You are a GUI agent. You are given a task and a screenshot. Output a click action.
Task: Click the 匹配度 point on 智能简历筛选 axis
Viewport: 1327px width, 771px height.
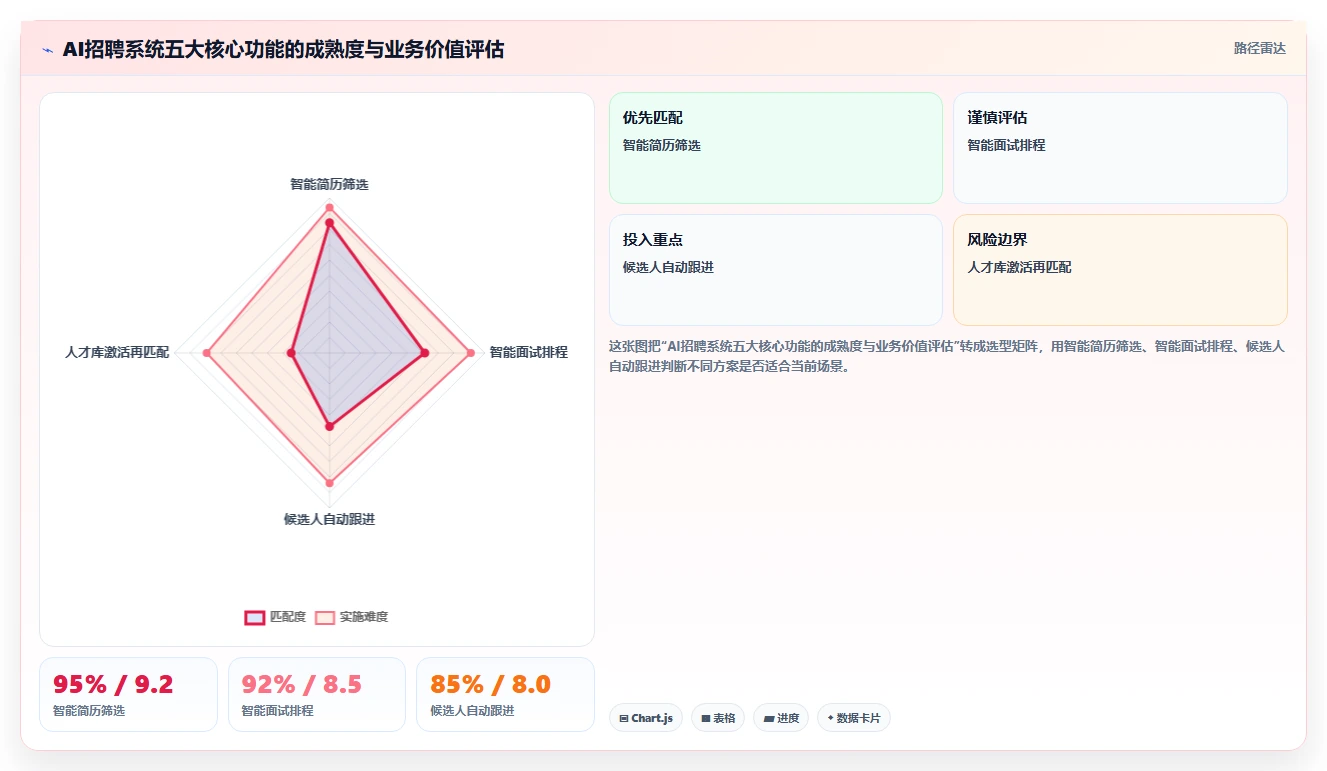pos(329,224)
